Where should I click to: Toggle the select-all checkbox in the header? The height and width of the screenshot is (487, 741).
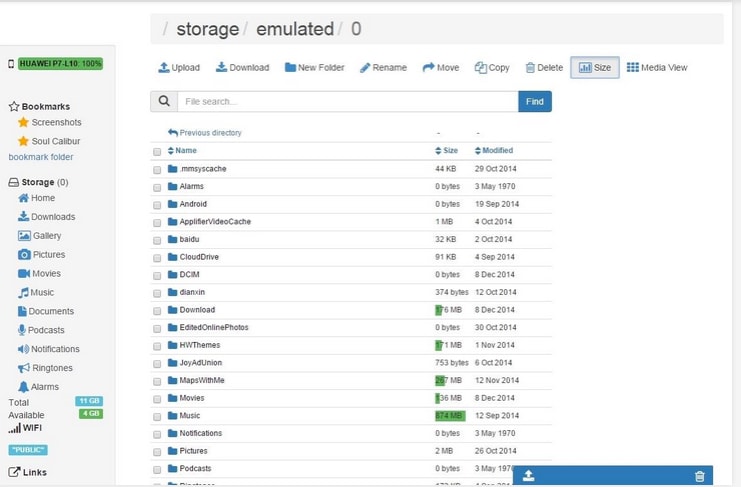tap(157, 152)
